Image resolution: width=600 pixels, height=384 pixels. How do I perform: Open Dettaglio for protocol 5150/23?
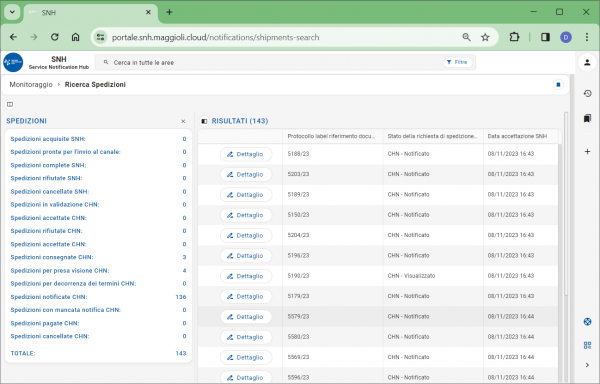(246, 215)
